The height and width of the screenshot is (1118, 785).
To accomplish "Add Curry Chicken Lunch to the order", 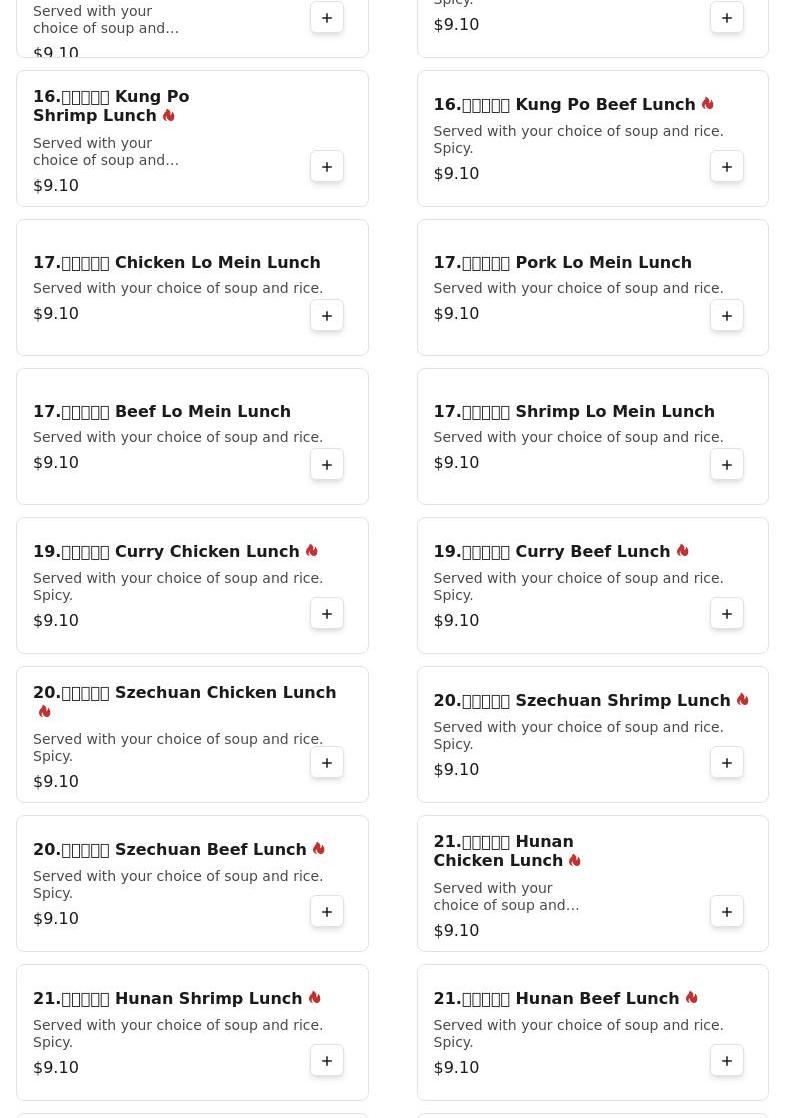I will [327, 614].
